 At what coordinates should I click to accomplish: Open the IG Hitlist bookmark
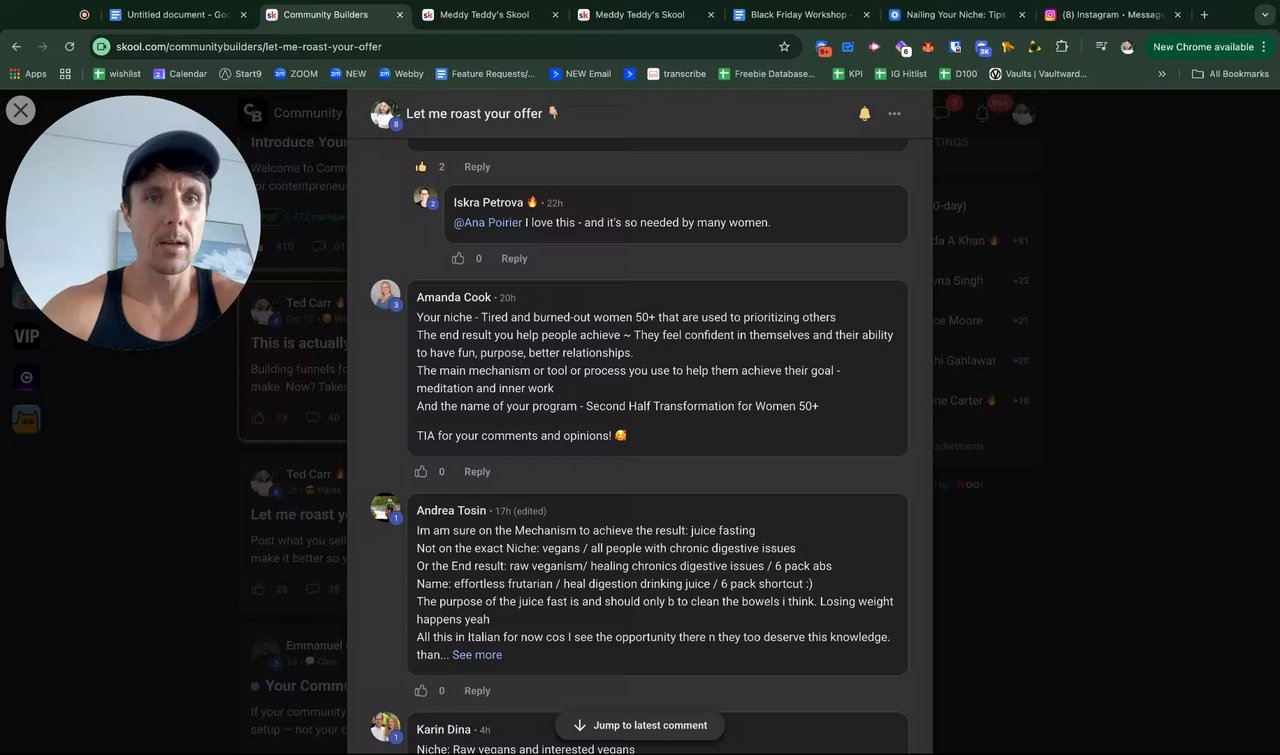pos(900,74)
